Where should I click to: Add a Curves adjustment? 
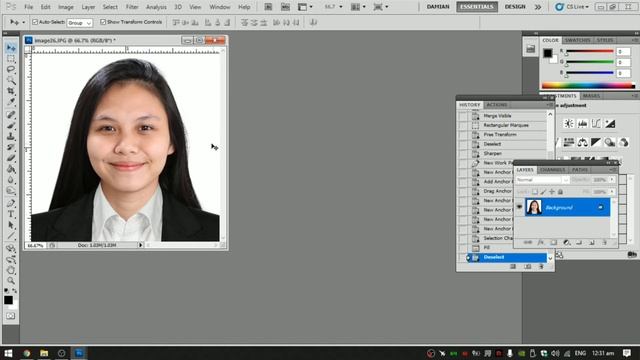point(596,123)
